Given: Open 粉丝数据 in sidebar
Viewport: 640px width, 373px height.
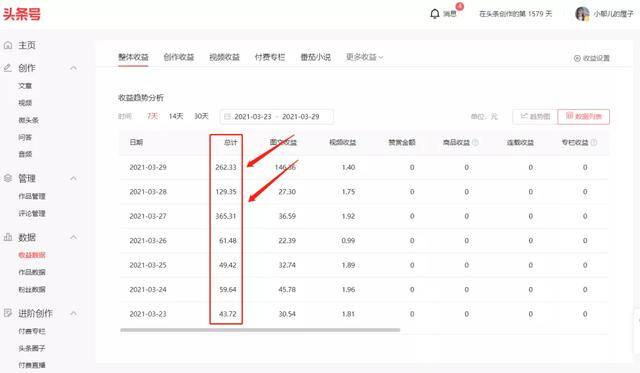Looking at the screenshot, I should point(32,289).
